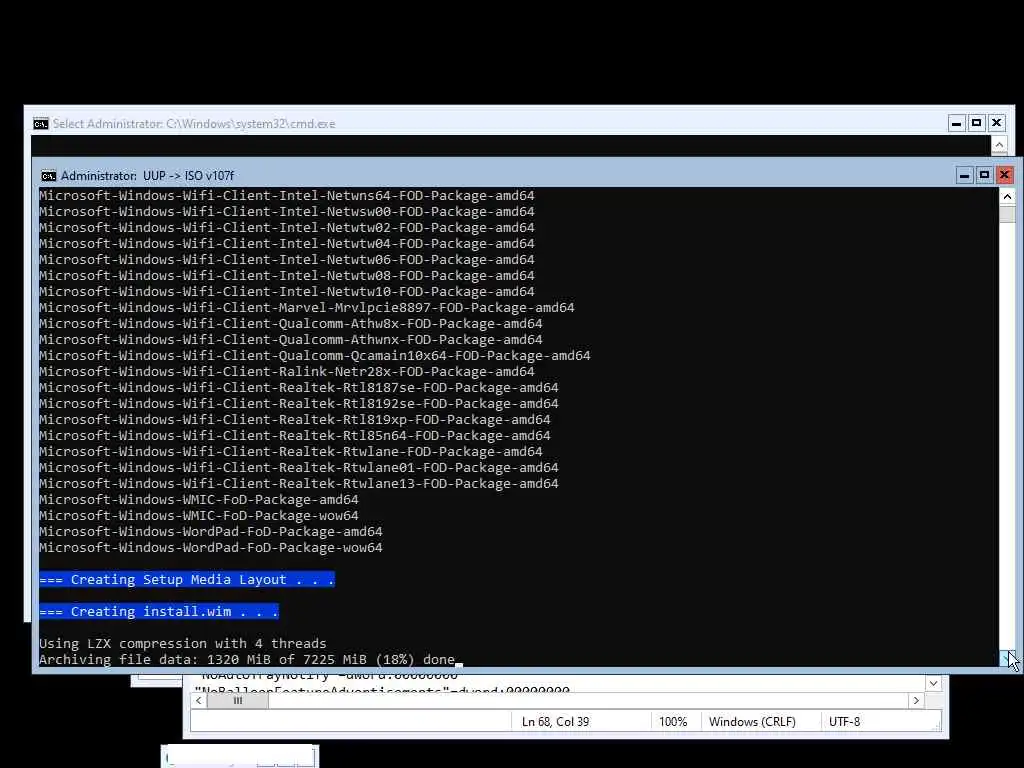The width and height of the screenshot is (1024, 768).
Task: Click the UUP -> ISO v107f title bar text
Action: pyautogui.click(x=148, y=176)
